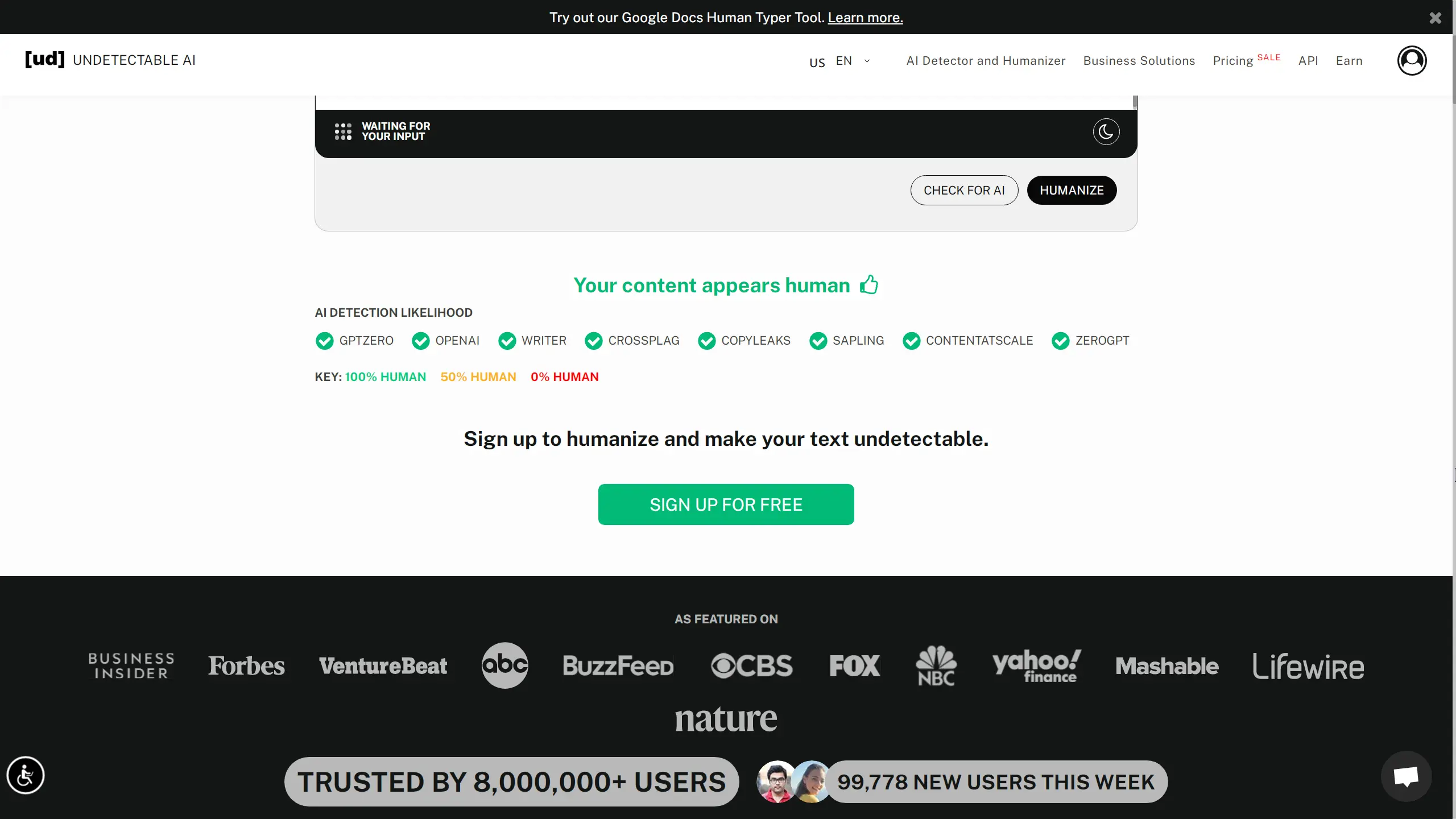Open the accessibility options widget

click(x=26, y=775)
